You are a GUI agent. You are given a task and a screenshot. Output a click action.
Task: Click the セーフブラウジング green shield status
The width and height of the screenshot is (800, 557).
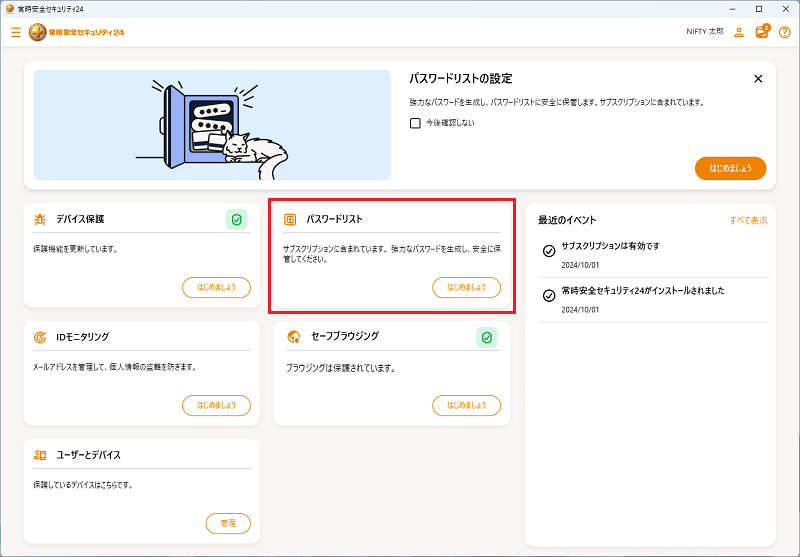click(x=487, y=337)
